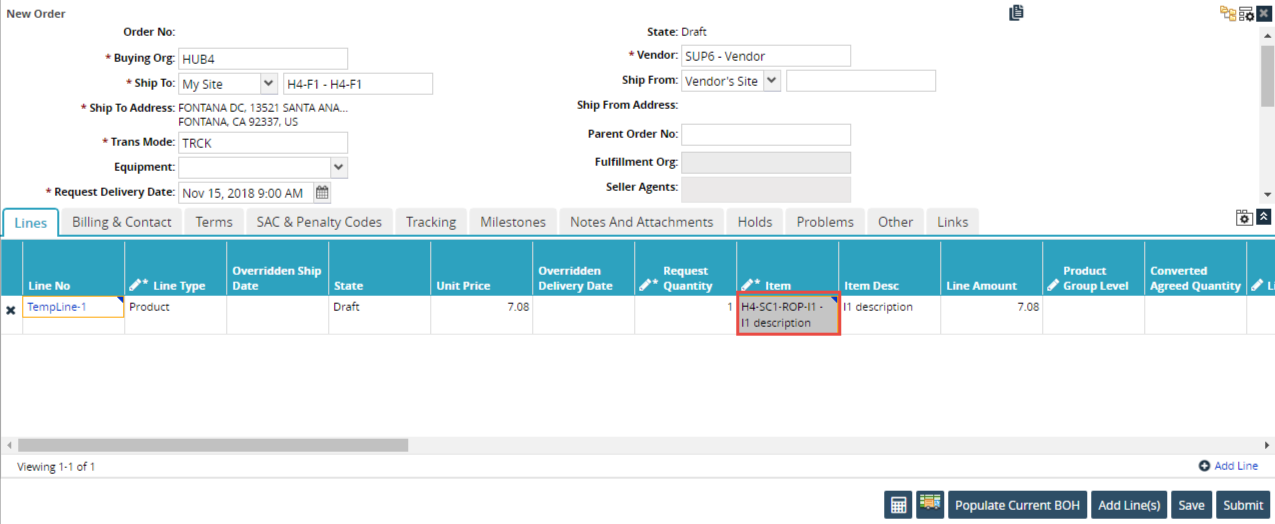Click the Trans Mode field with TRCK

pyautogui.click(x=263, y=143)
